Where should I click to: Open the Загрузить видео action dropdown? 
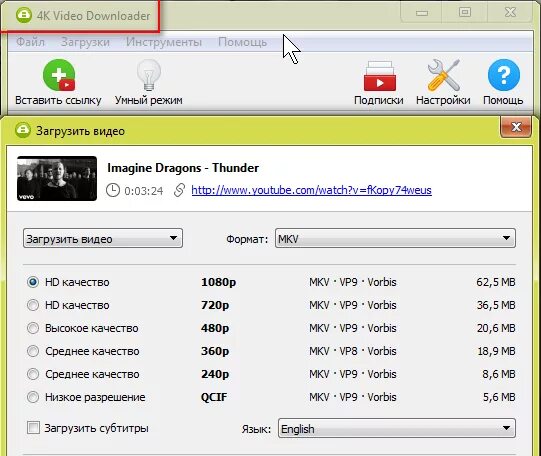(103, 238)
